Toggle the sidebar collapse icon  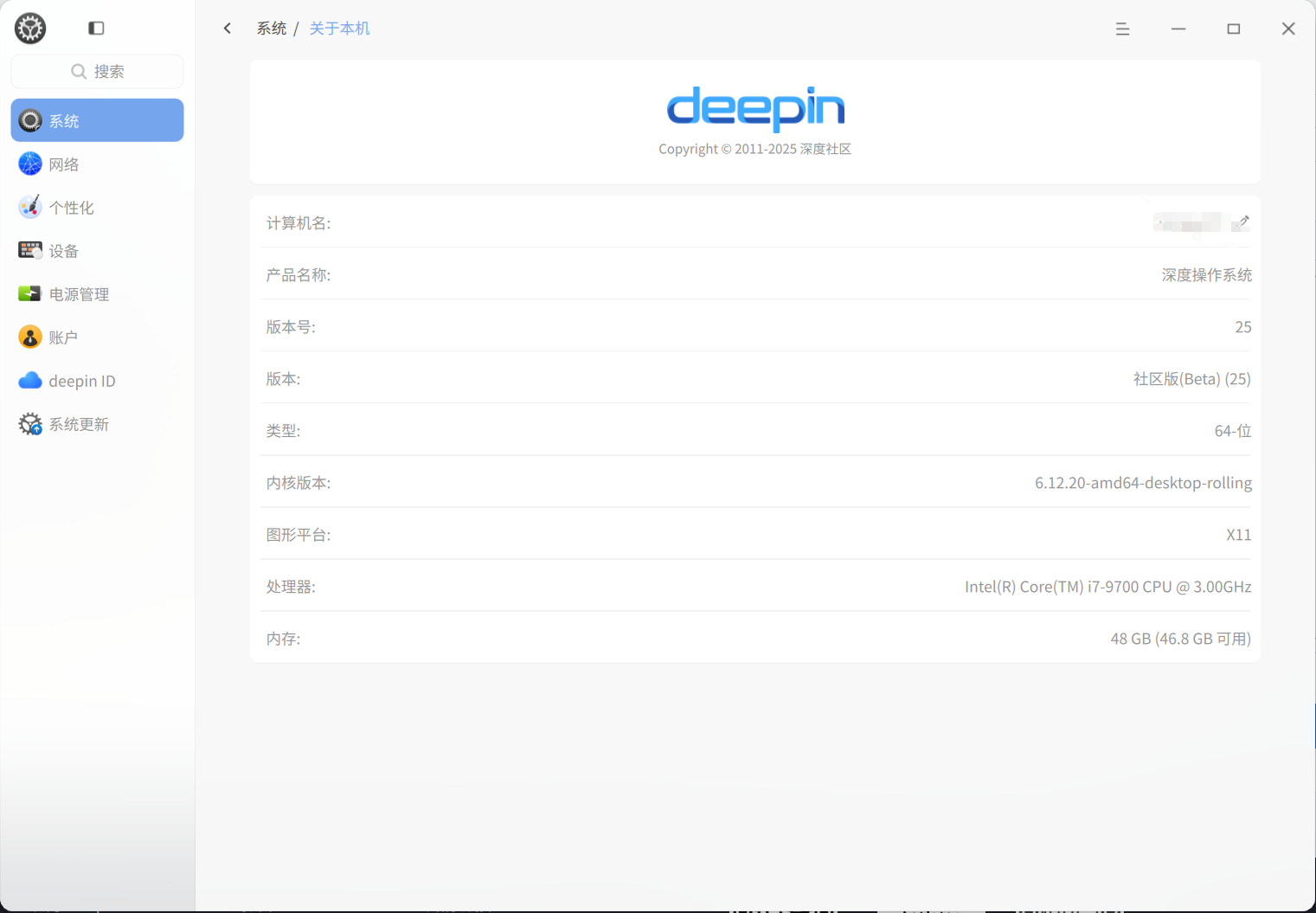96,29
